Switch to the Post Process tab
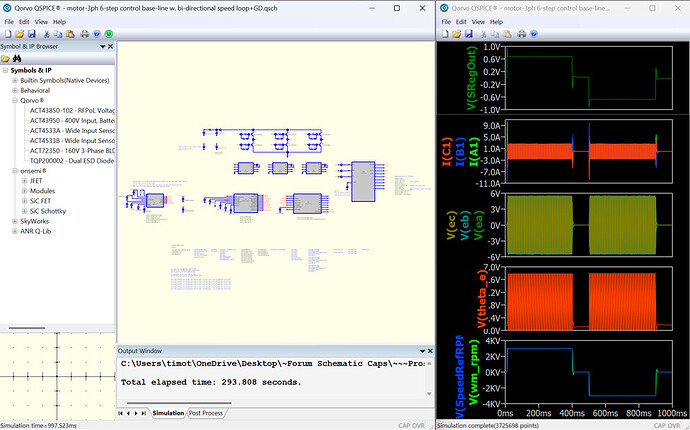 click(x=206, y=413)
